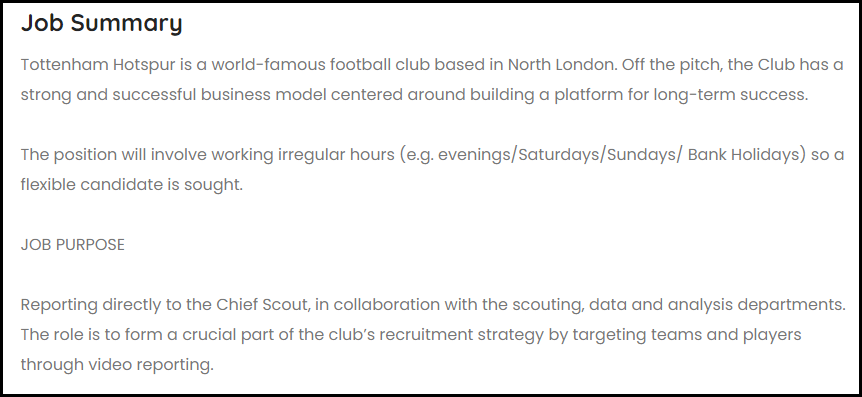Viewport: 862px width, 397px height.
Task: Click the words Chief Scout
Action: tap(261, 304)
